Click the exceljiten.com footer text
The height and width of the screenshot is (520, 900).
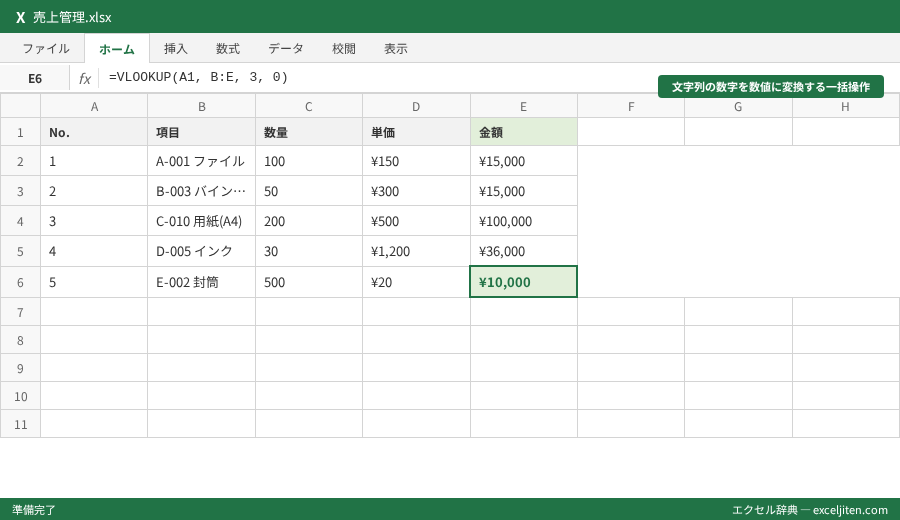click(x=850, y=510)
